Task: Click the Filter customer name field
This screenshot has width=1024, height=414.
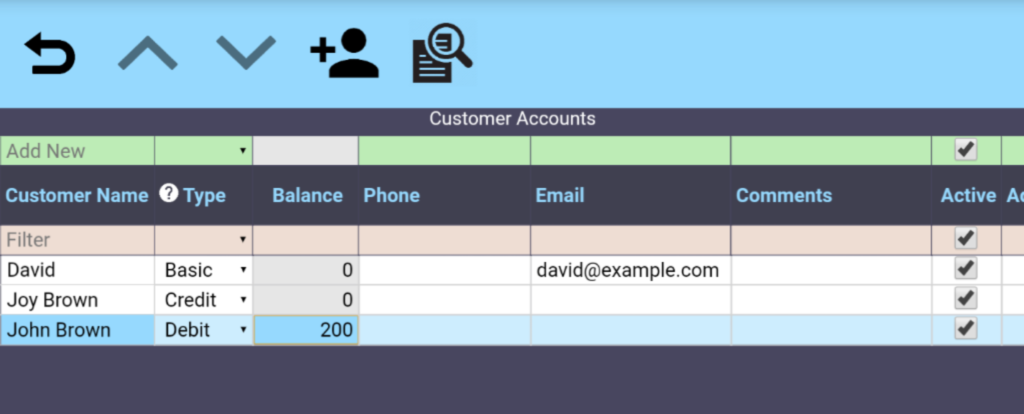Action: pyautogui.click(x=77, y=240)
